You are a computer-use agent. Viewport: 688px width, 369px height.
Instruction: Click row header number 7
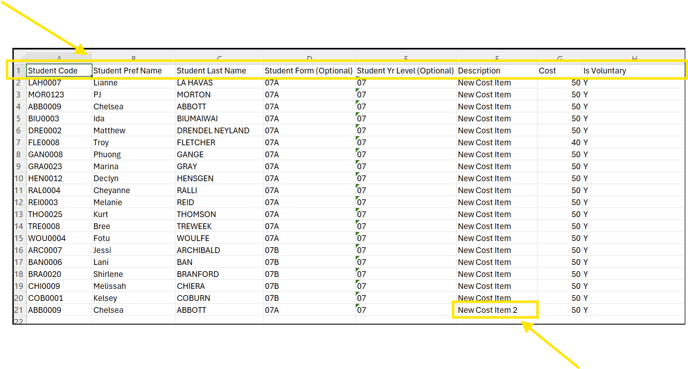(18, 143)
